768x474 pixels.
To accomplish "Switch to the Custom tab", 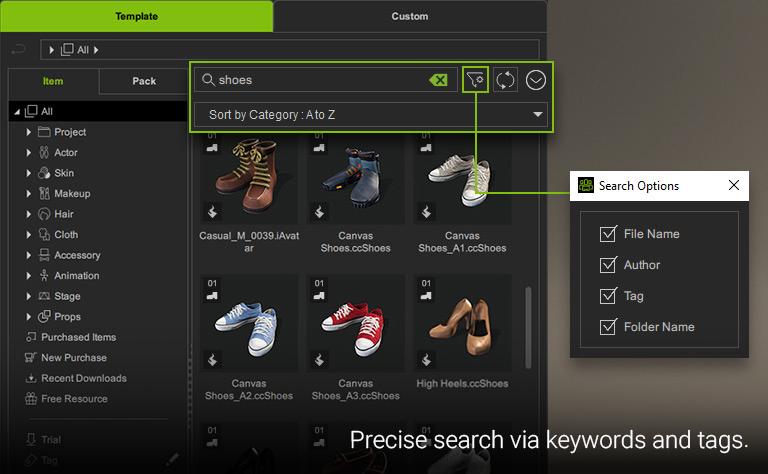I will (x=410, y=16).
